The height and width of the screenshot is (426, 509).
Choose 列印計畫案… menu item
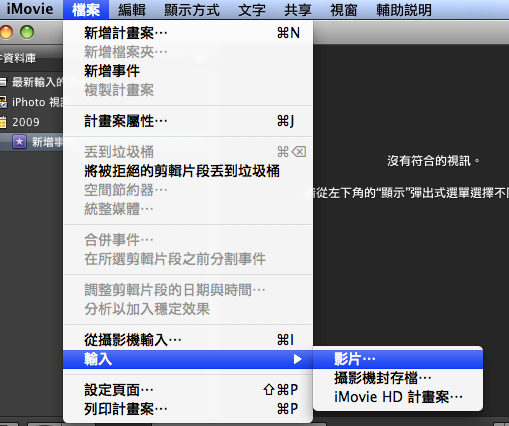(x=188, y=409)
